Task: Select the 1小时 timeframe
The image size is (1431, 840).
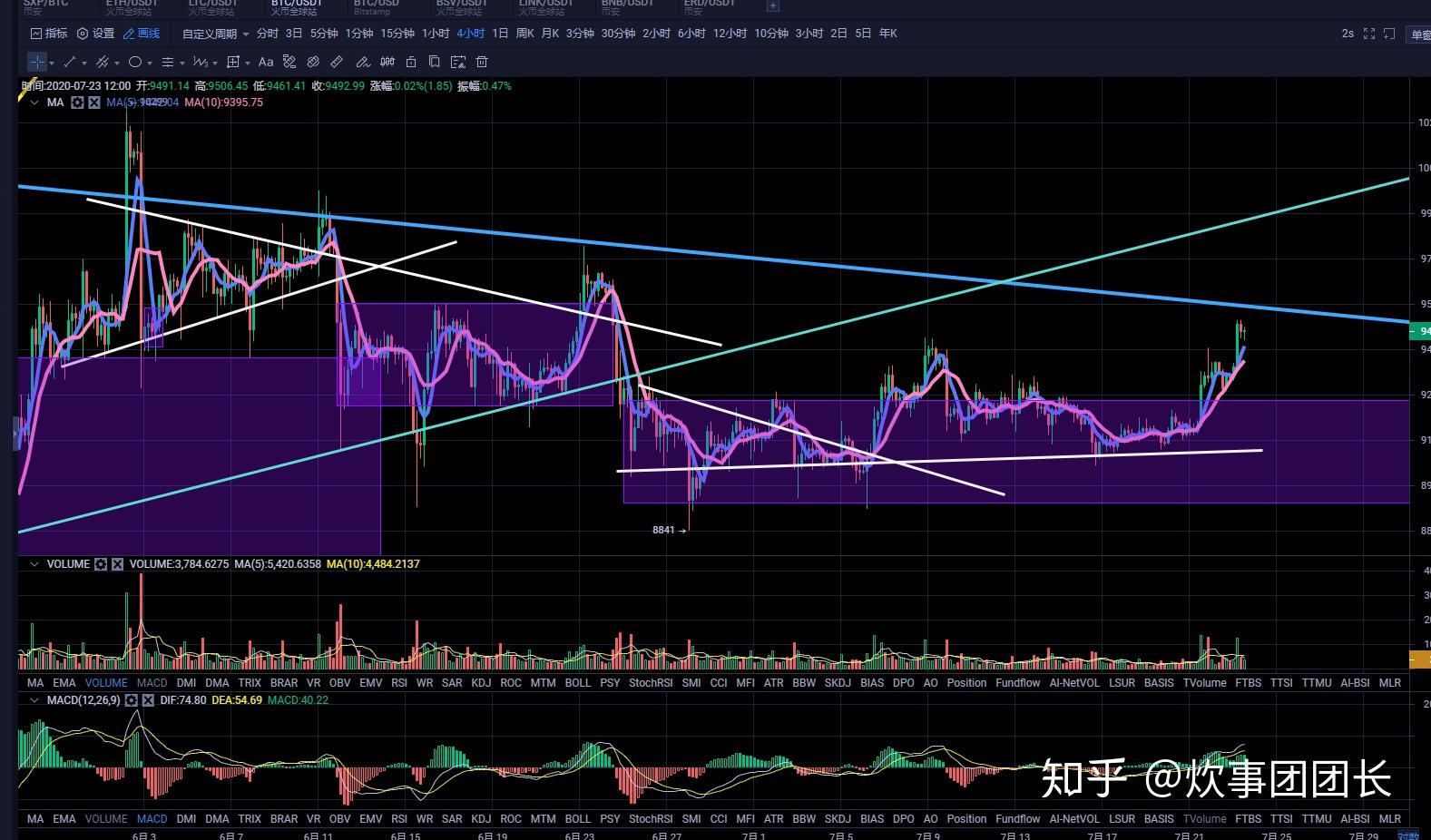Action: point(436,34)
